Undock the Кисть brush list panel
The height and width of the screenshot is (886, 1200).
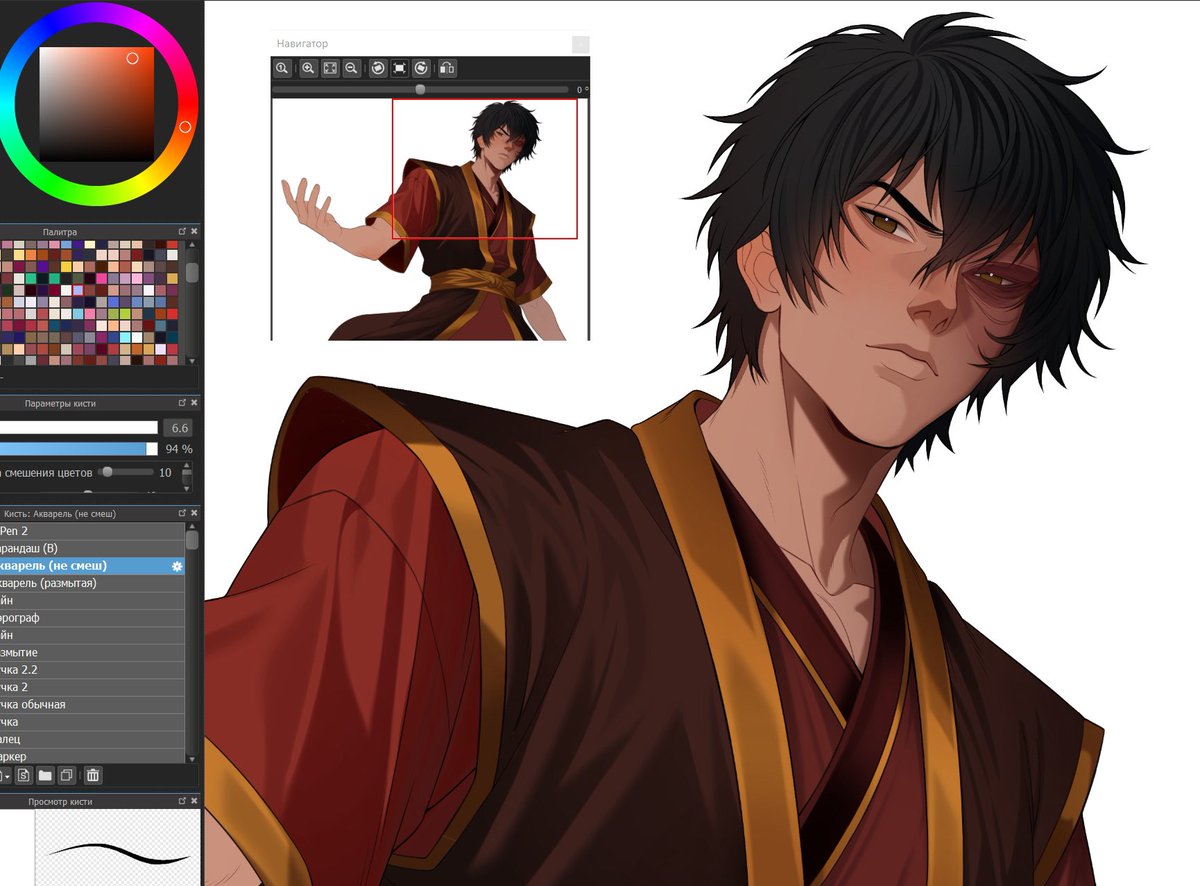182,514
